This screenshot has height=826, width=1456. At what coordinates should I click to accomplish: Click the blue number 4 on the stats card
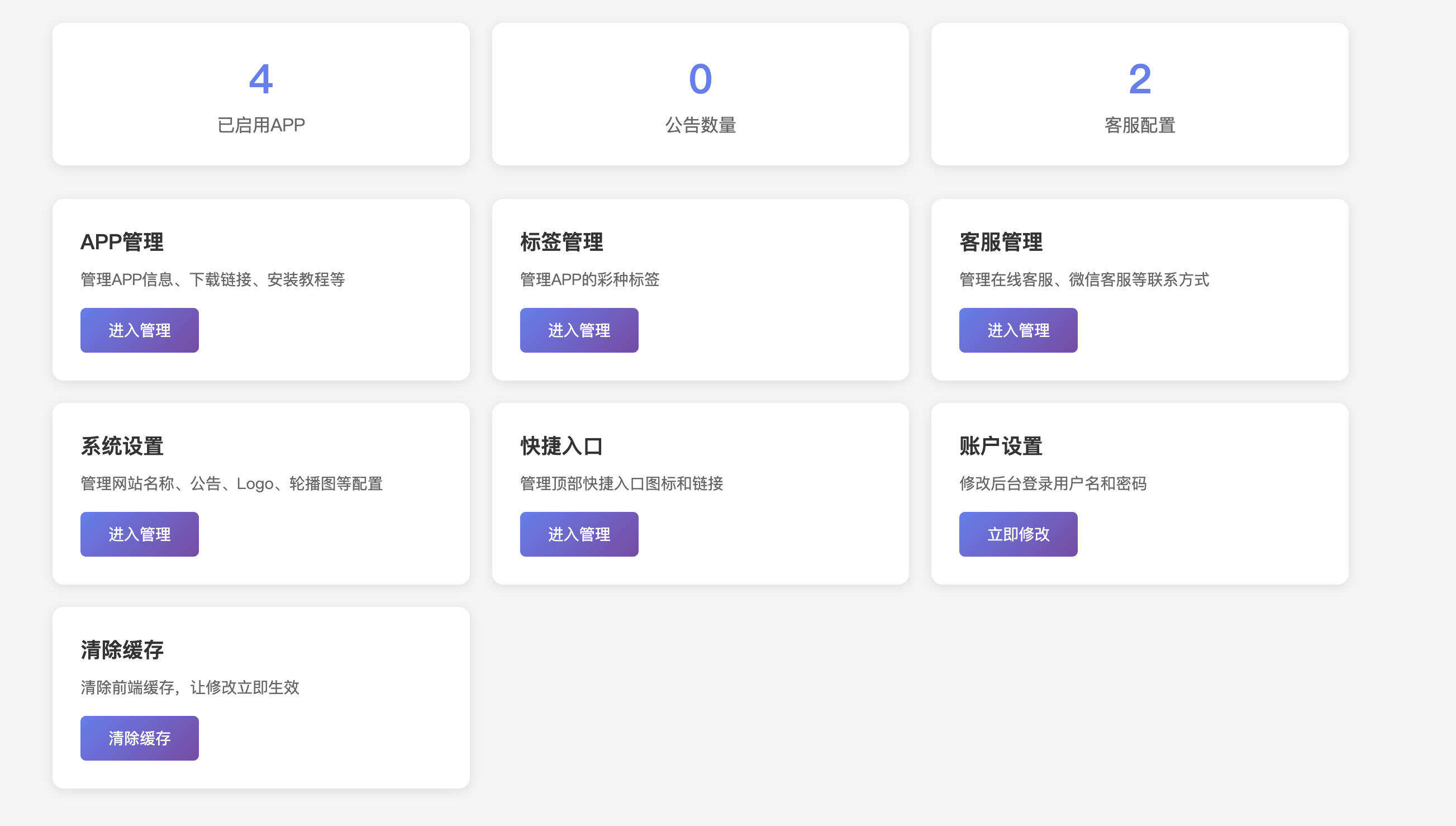coord(261,79)
